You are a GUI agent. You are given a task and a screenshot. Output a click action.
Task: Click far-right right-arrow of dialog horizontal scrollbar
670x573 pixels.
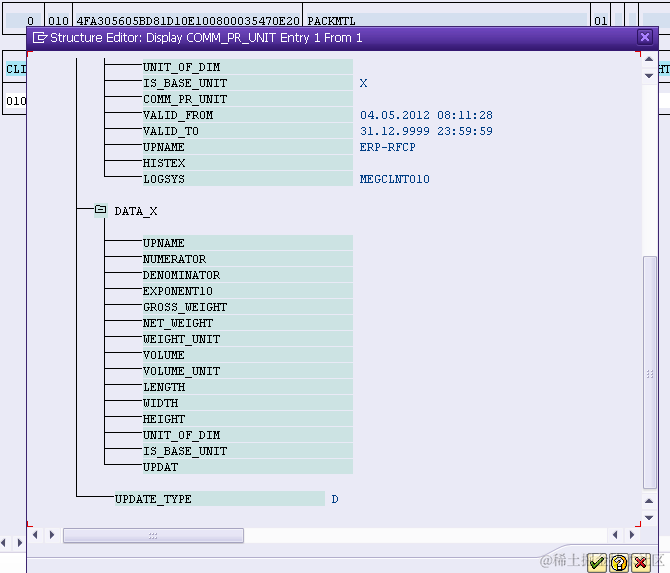[x=632, y=535]
